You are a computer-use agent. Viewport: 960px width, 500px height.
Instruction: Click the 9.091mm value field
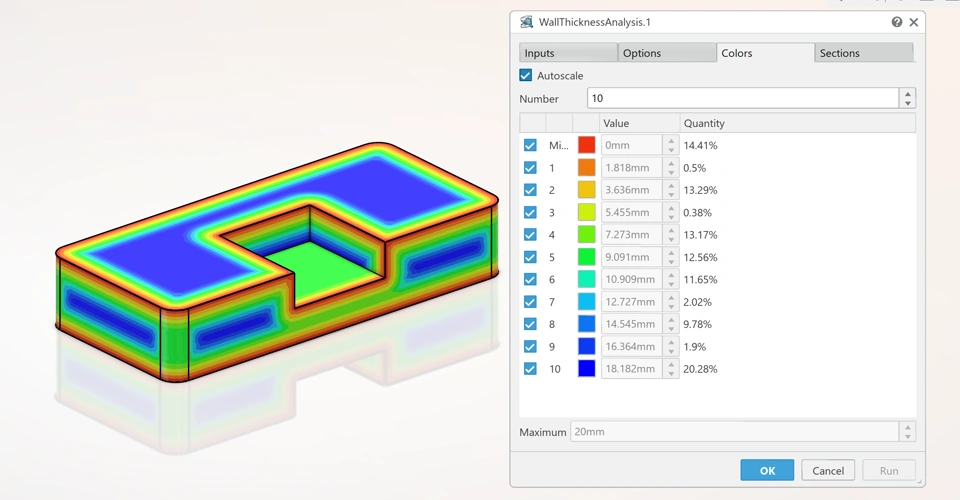coord(632,257)
